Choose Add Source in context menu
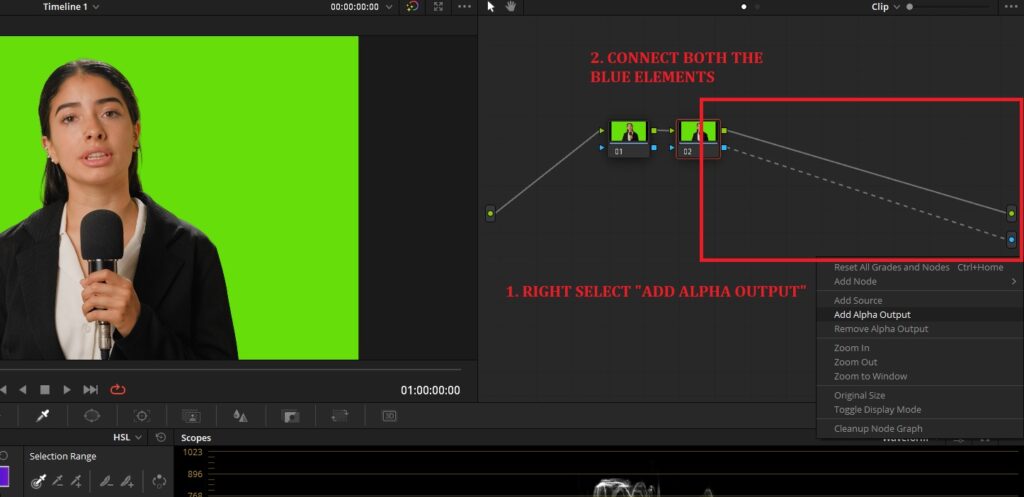This screenshot has width=1024, height=497. coord(857,300)
